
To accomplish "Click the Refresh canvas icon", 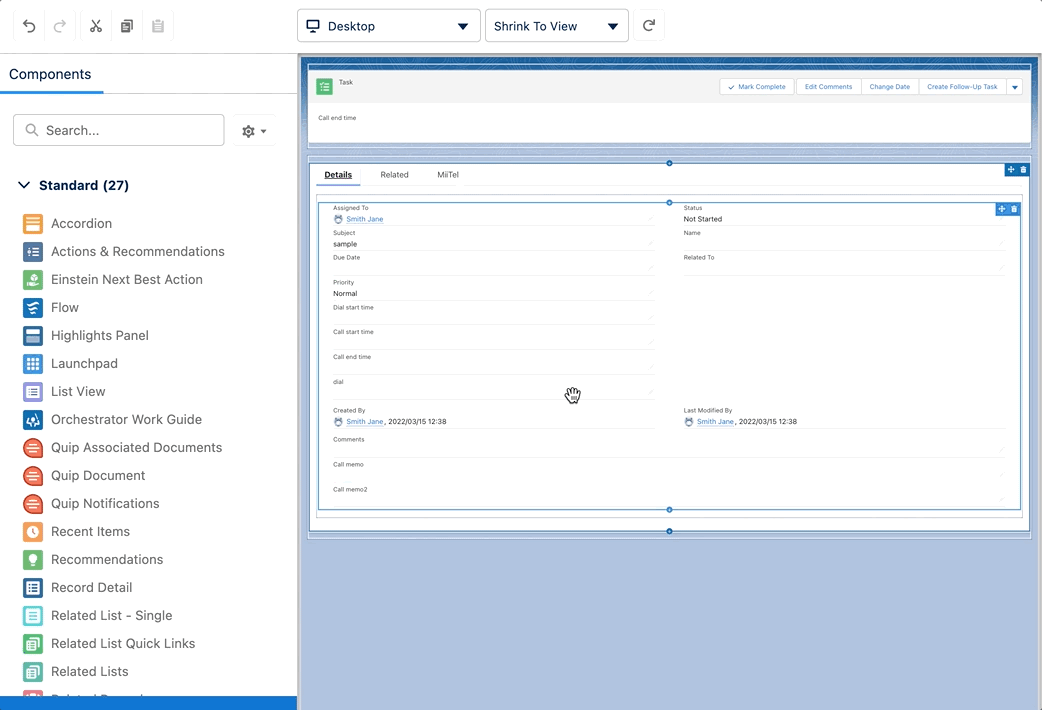I will 649,26.
